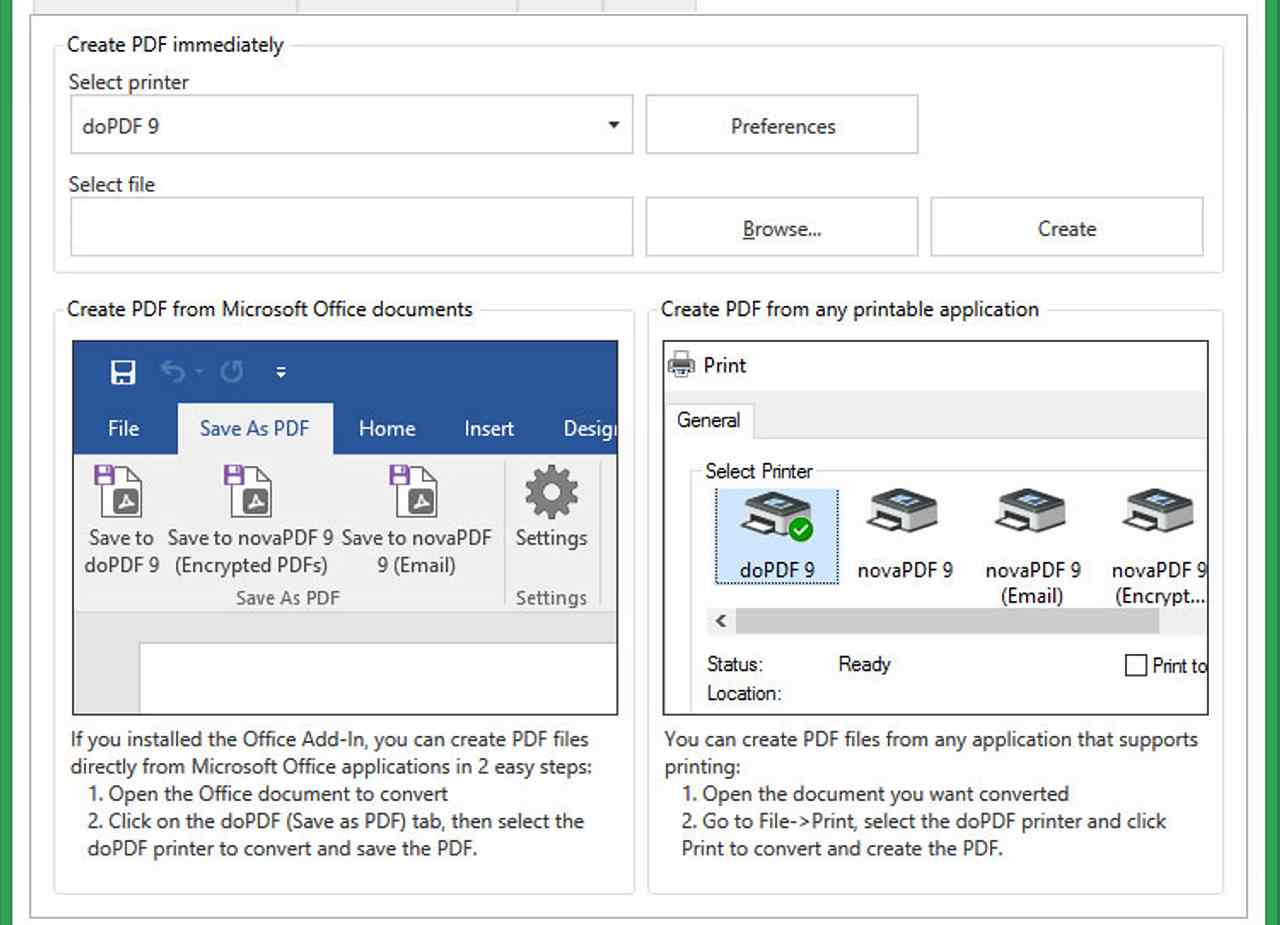Switch to the Insert ribbon tab
The height and width of the screenshot is (925, 1280).
pos(489,429)
